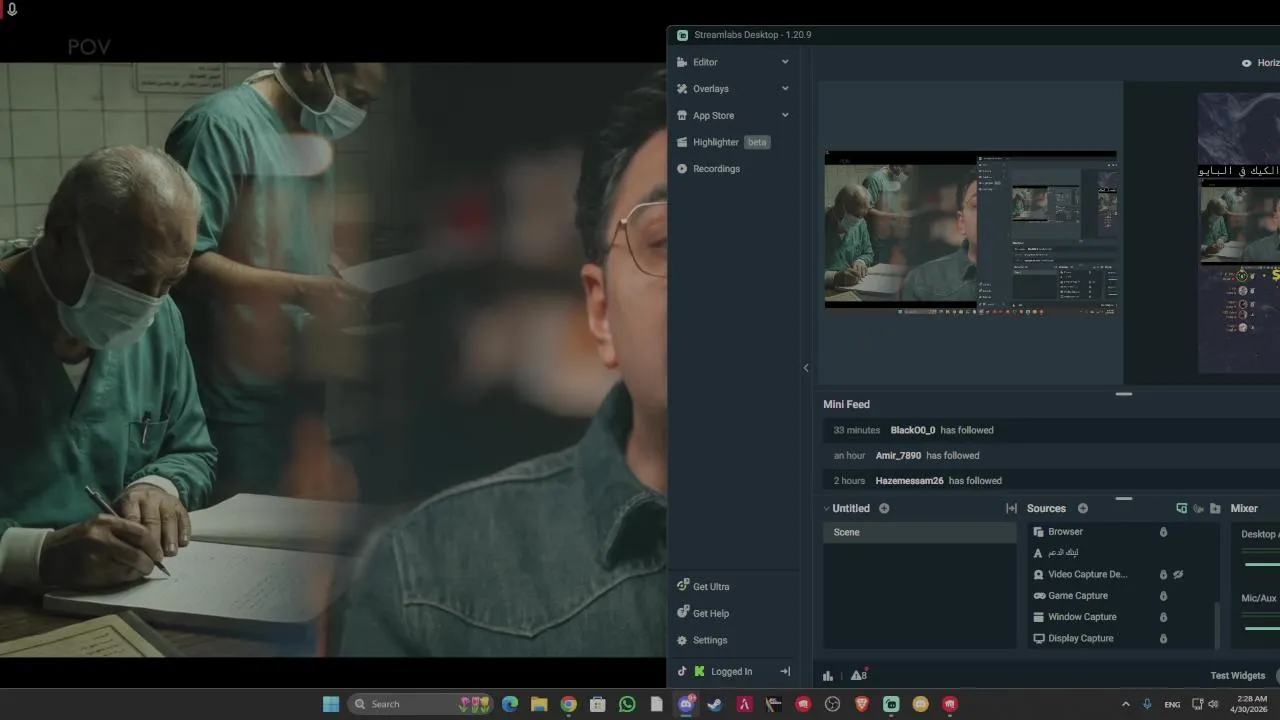
Task: Open the warning notifications icon
Action: (859, 675)
